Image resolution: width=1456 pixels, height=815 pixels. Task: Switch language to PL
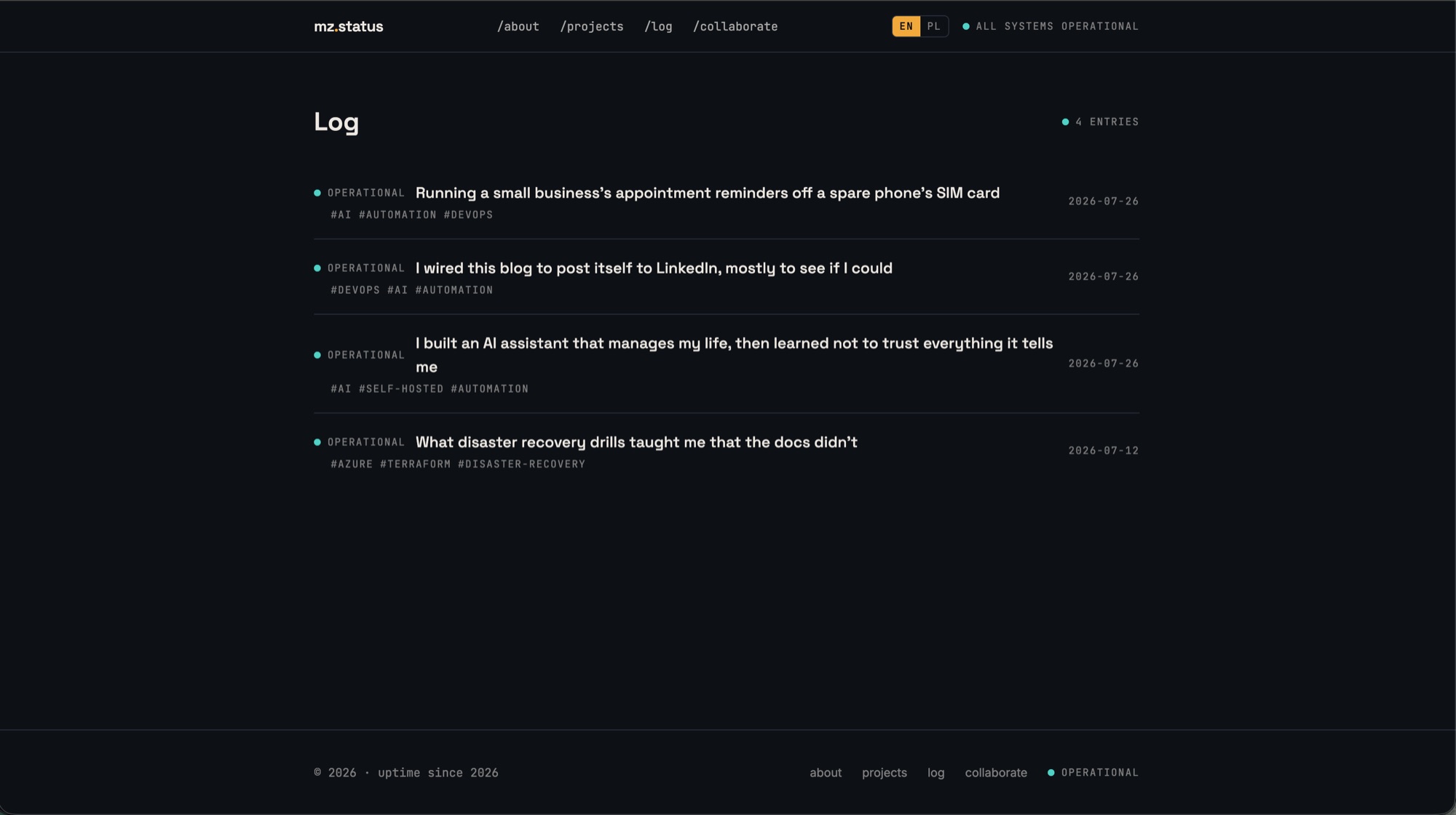point(934,26)
